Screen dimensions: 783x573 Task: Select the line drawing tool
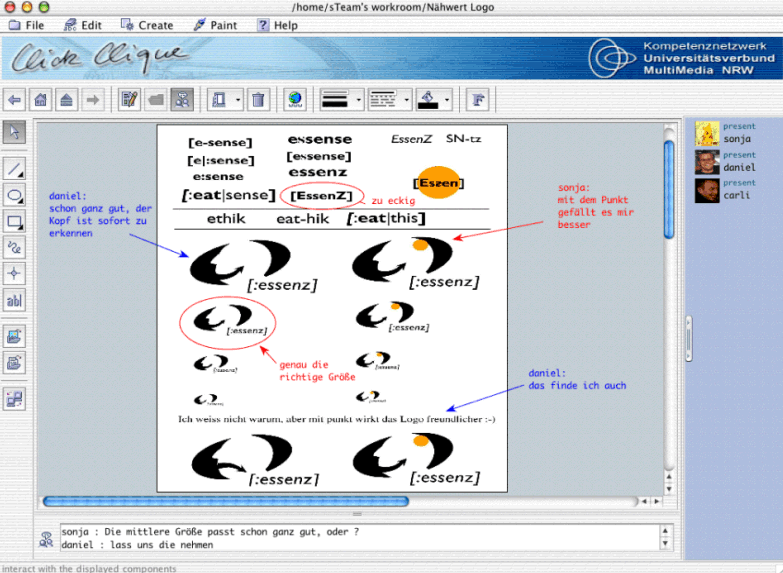15,168
